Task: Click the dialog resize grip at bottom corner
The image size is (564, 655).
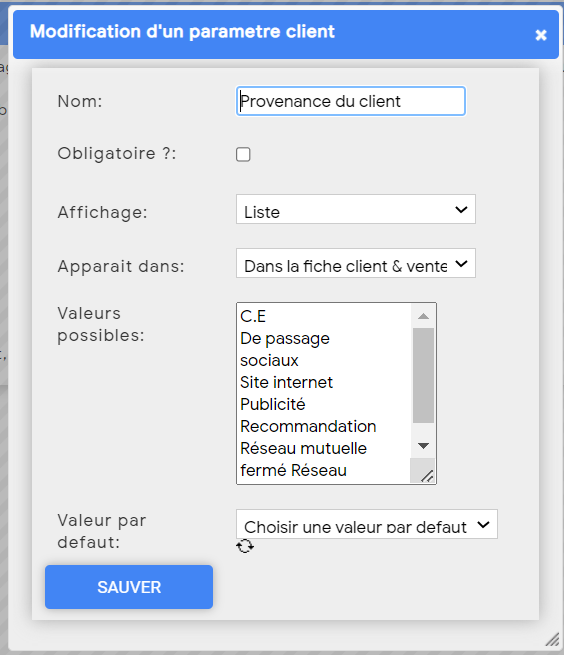Action: pyautogui.click(x=552, y=639)
